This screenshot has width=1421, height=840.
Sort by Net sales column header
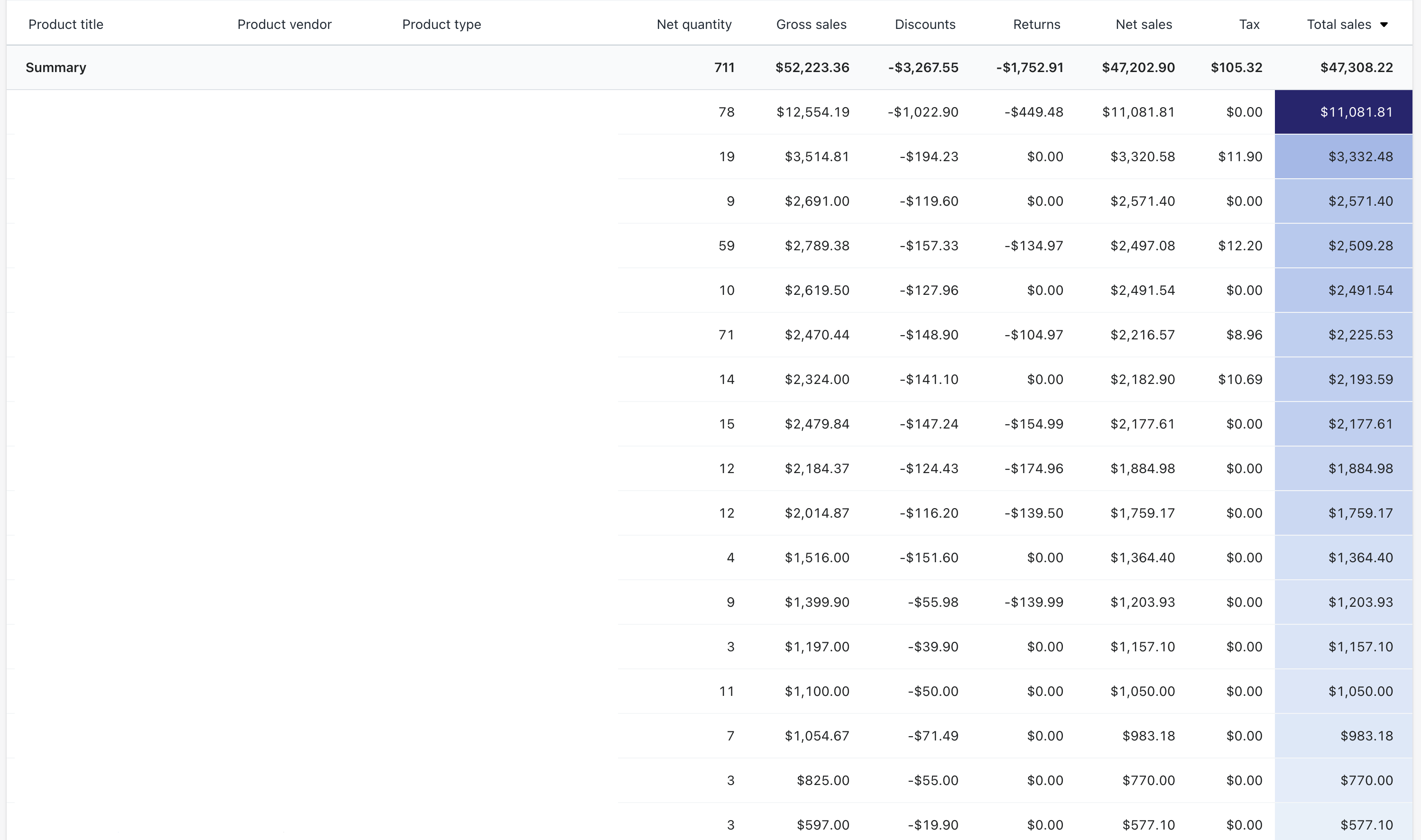[1144, 24]
